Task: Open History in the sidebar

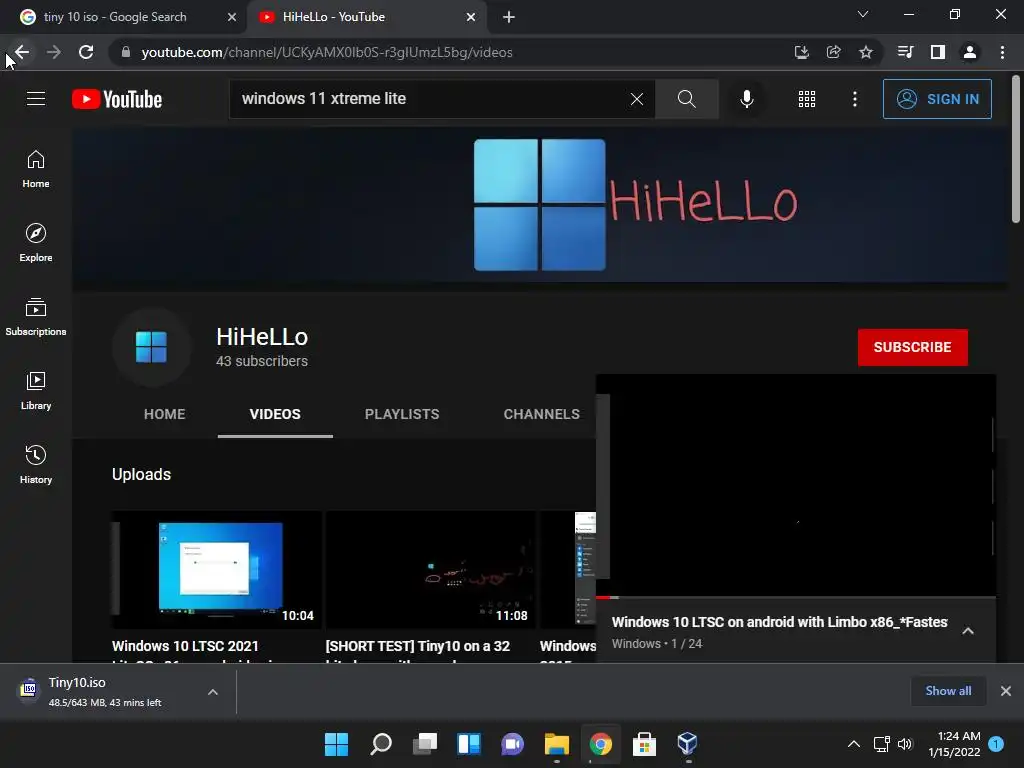Action: (36, 464)
